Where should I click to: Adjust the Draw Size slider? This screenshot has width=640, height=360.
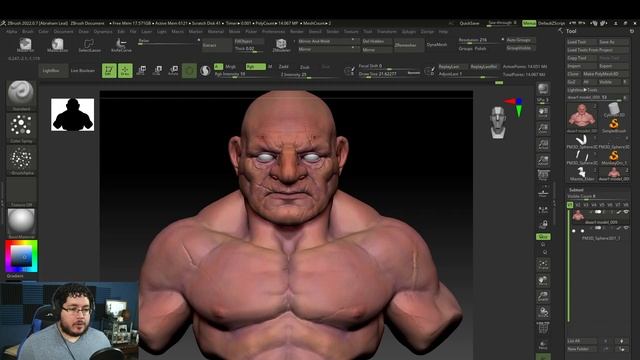pyautogui.click(x=389, y=74)
